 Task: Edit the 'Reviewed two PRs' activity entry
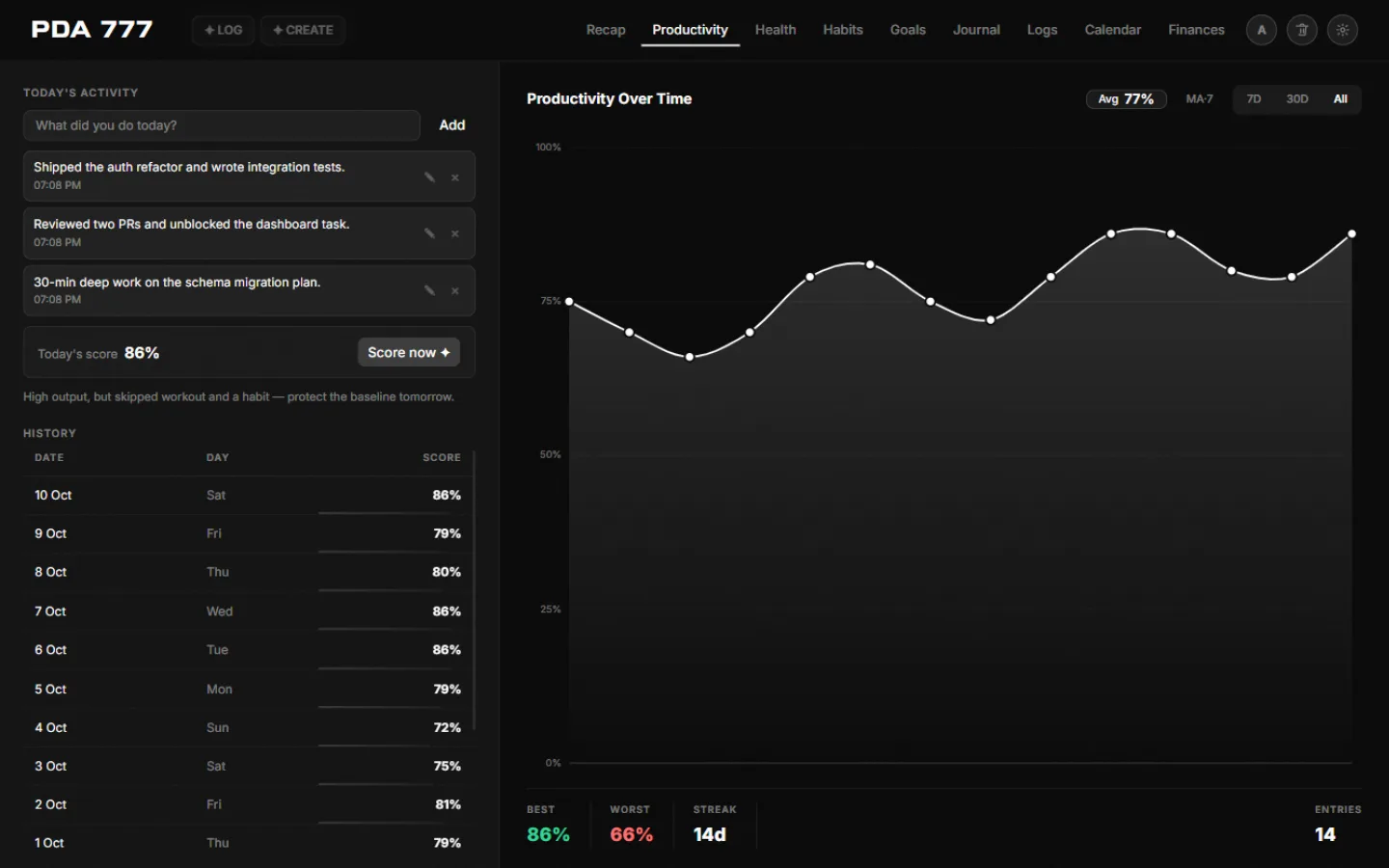coord(429,233)
